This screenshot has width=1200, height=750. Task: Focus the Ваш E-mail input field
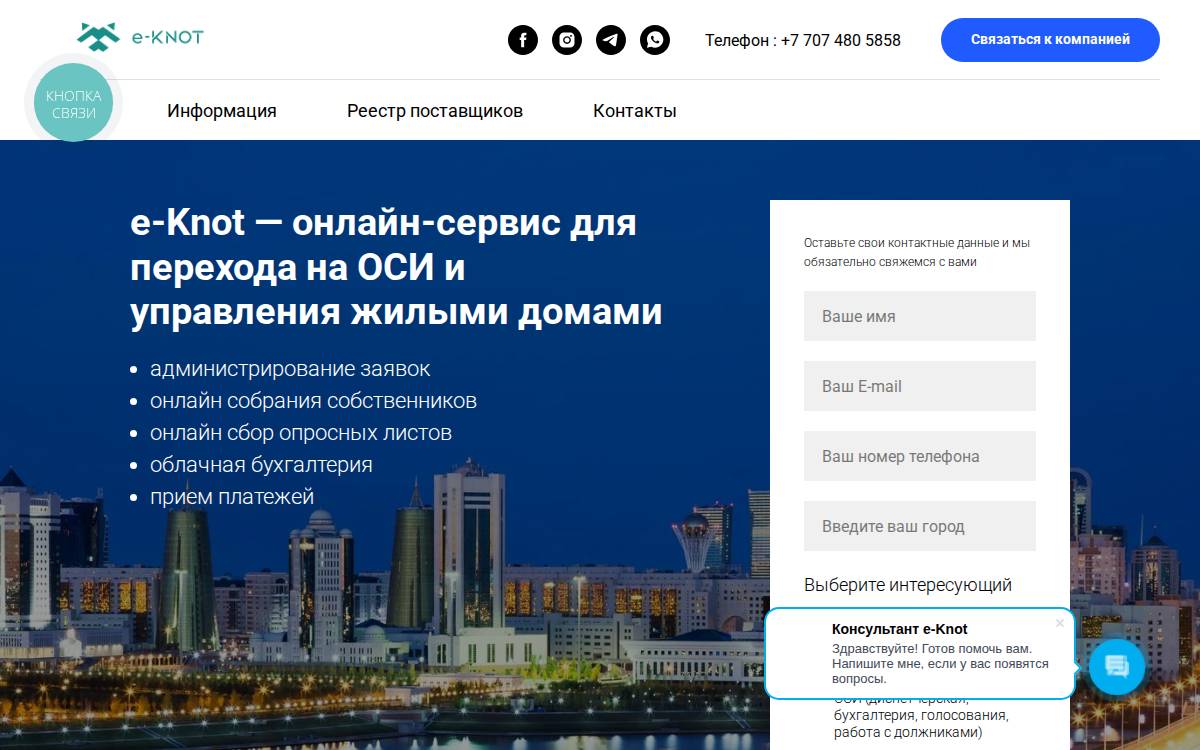coord(920,386)
